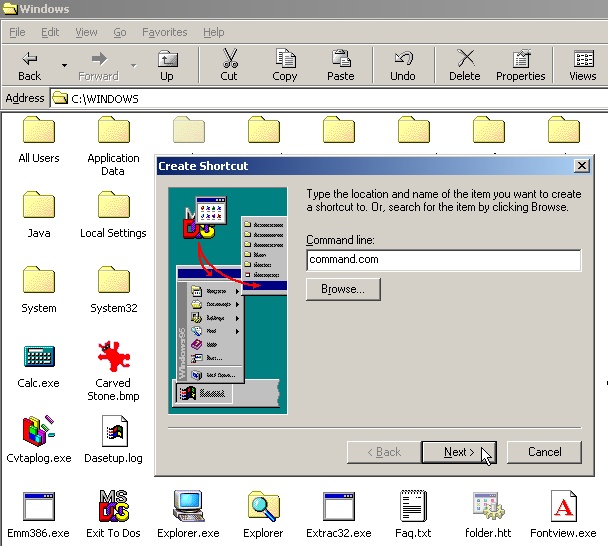Click Next in Create Shortcut dialog
This screenshot has height=546, width=608.
[459, 452]
